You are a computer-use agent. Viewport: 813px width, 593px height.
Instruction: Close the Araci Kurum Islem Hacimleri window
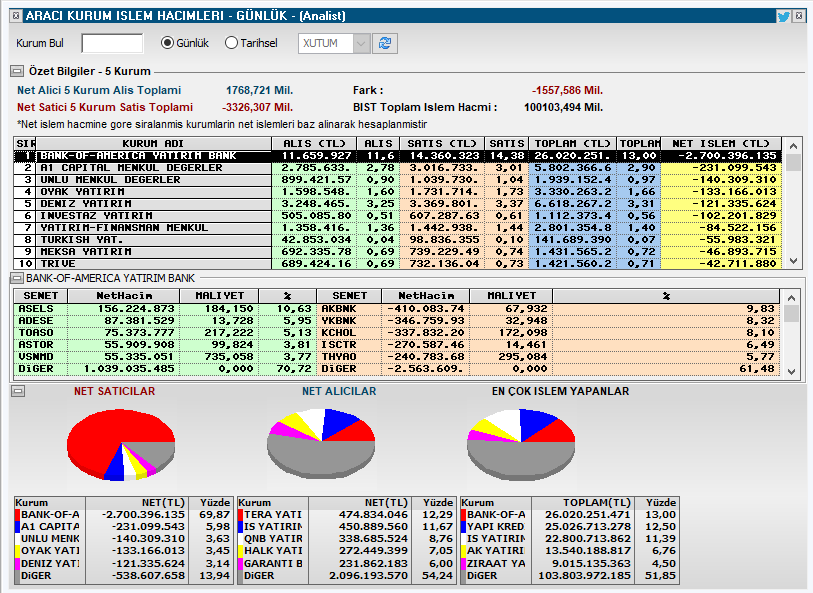(x=799, y=16)
